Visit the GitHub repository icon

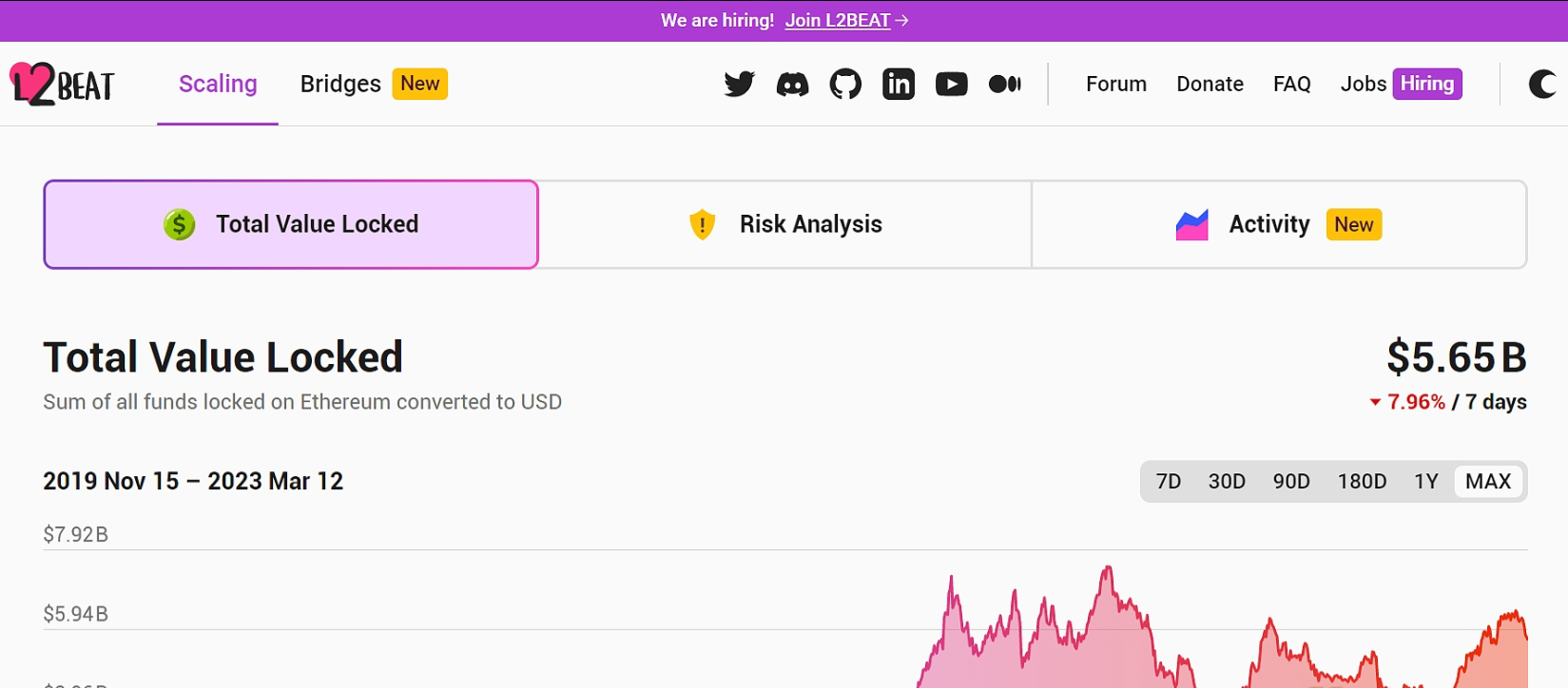coord(845,85)
